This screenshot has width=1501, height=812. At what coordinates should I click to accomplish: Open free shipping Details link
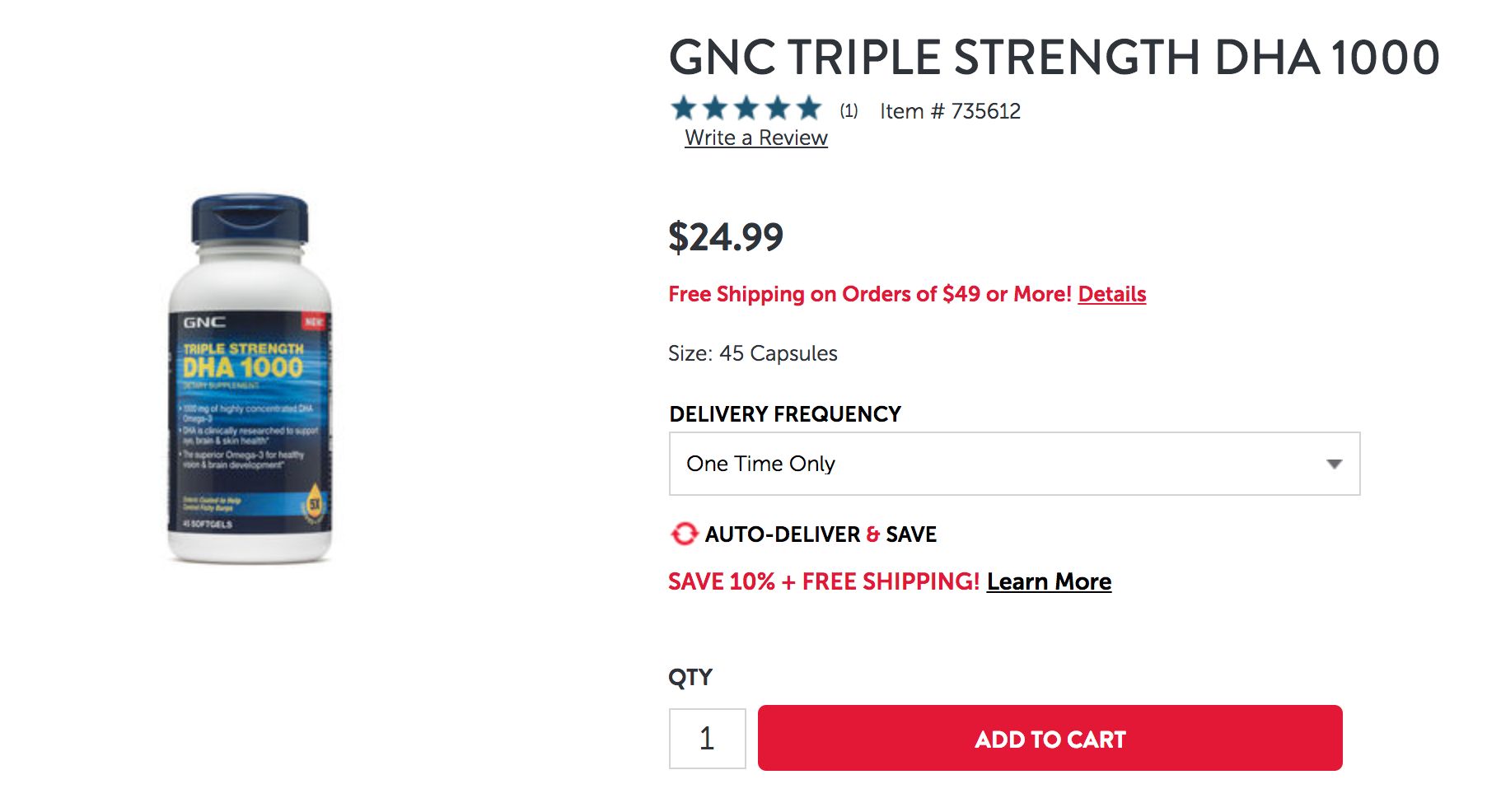[x=1111, y=294]
